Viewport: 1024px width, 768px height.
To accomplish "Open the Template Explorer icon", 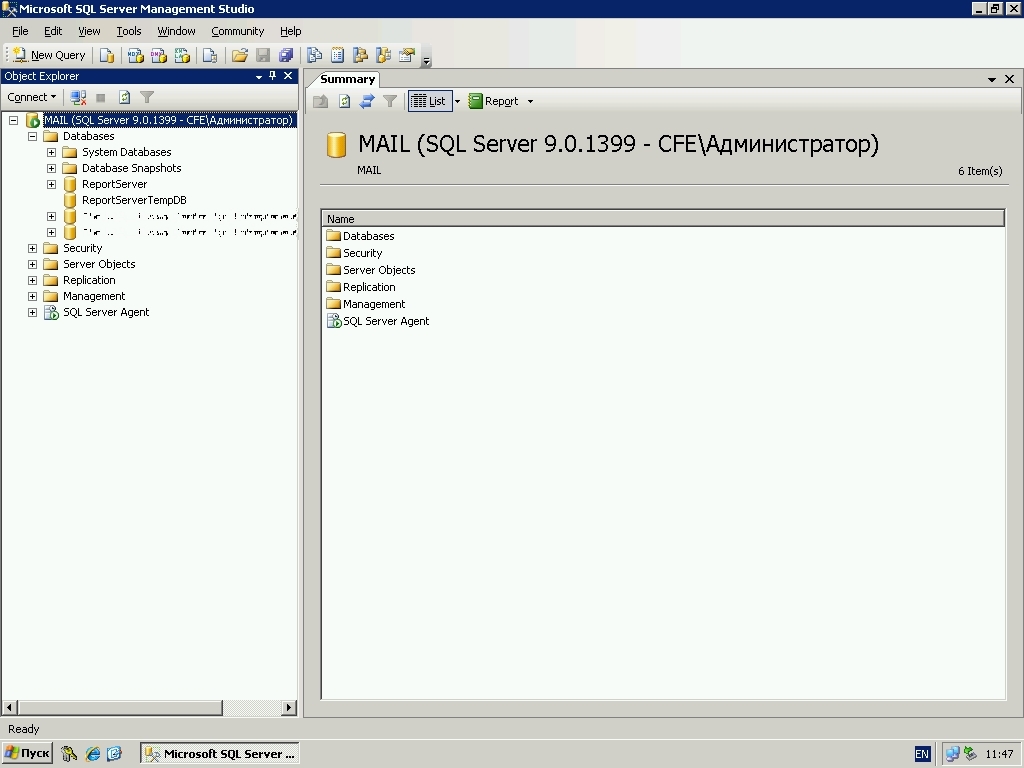I will coord(383,56).
